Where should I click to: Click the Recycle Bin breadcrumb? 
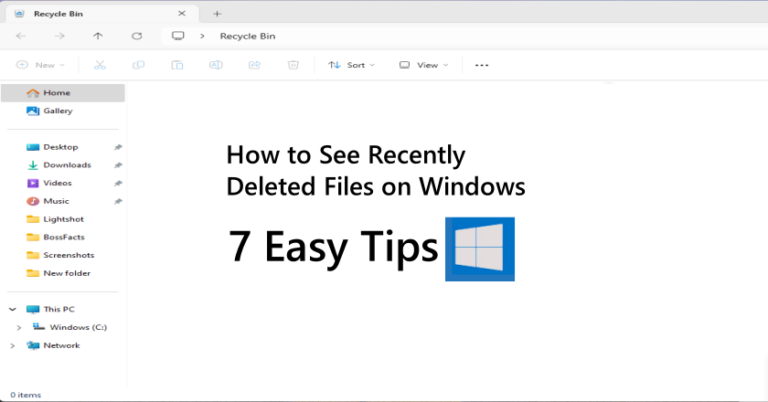(x=247, y=36)
